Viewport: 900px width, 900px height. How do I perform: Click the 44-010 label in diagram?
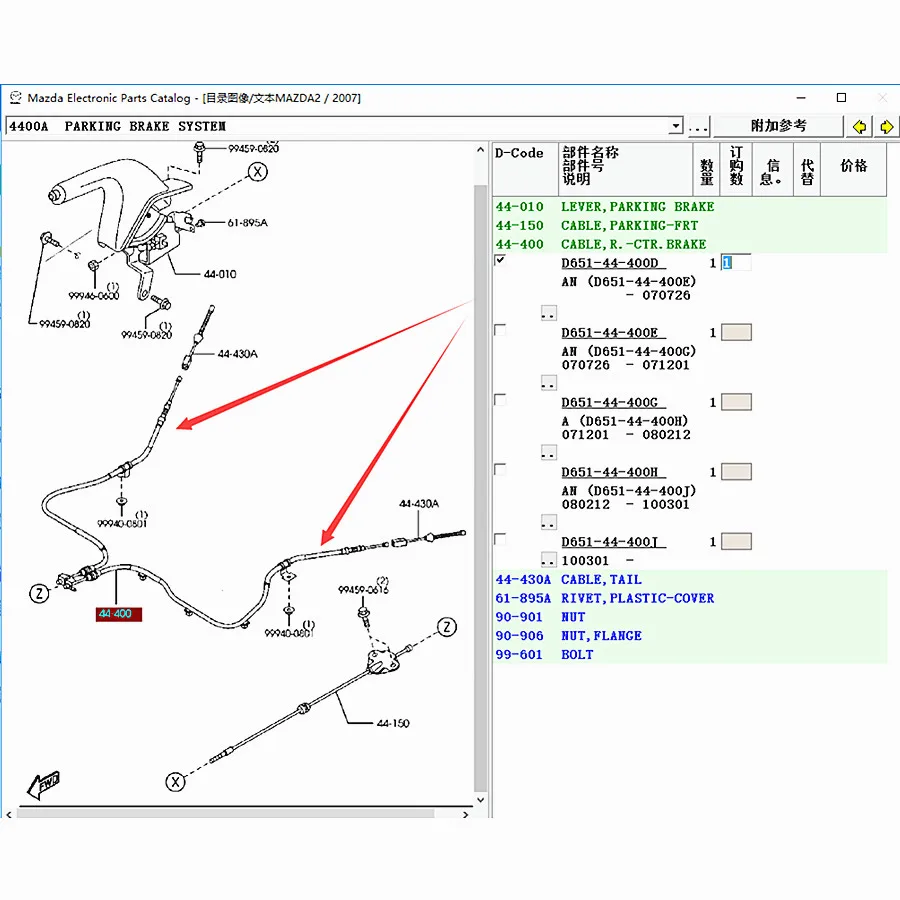click(x=220, y=274)
